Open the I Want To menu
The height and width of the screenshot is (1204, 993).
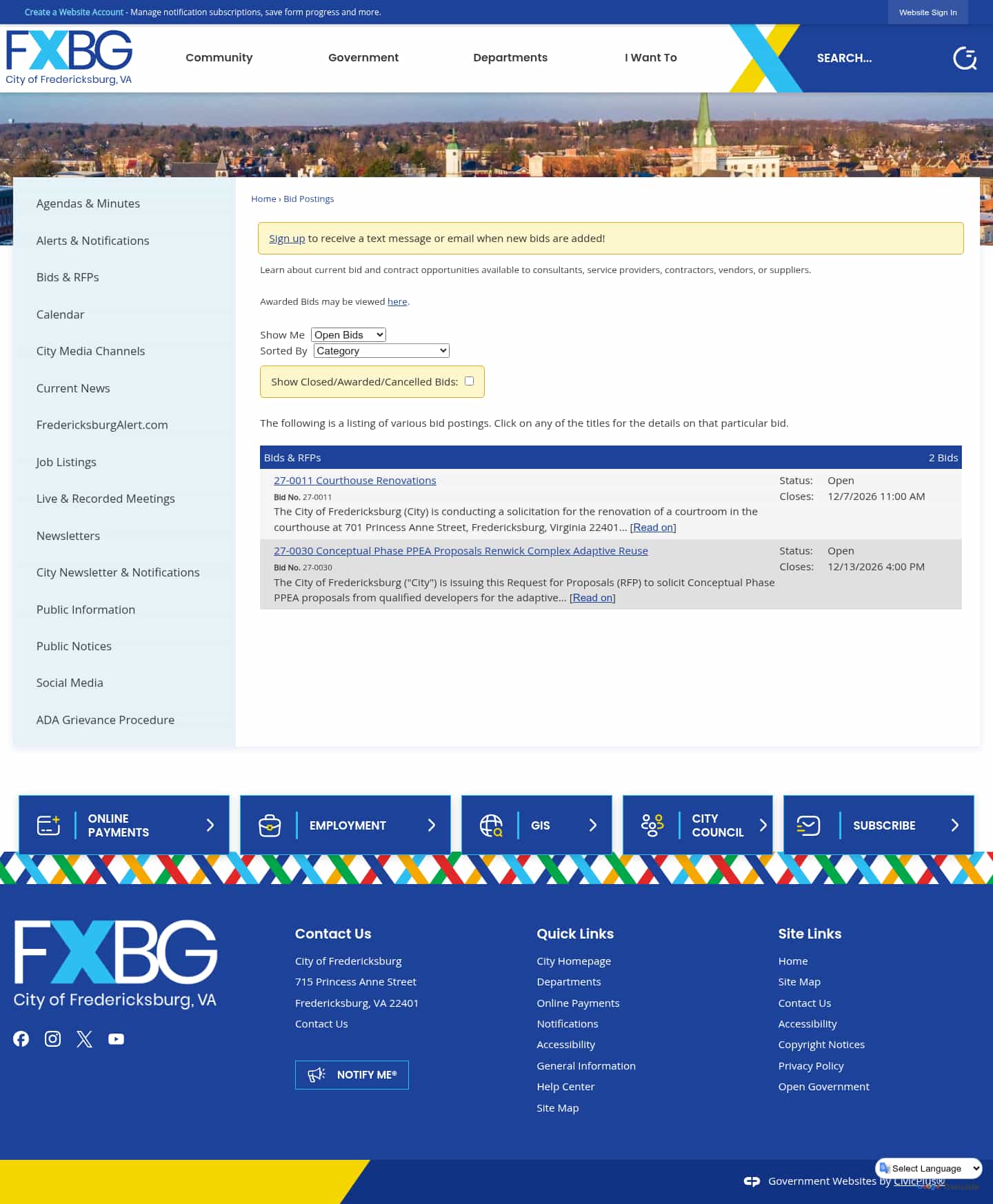click(651, 57)
